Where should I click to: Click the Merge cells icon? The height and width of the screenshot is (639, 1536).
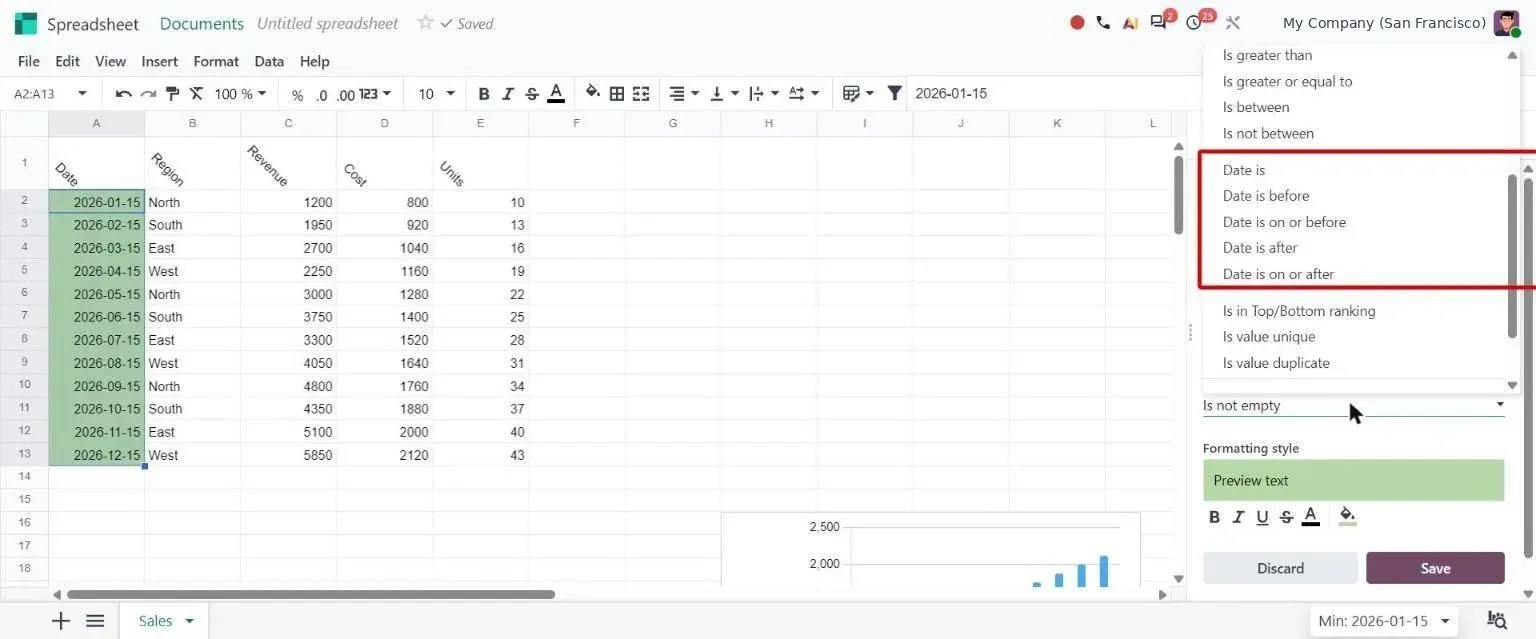641,94
